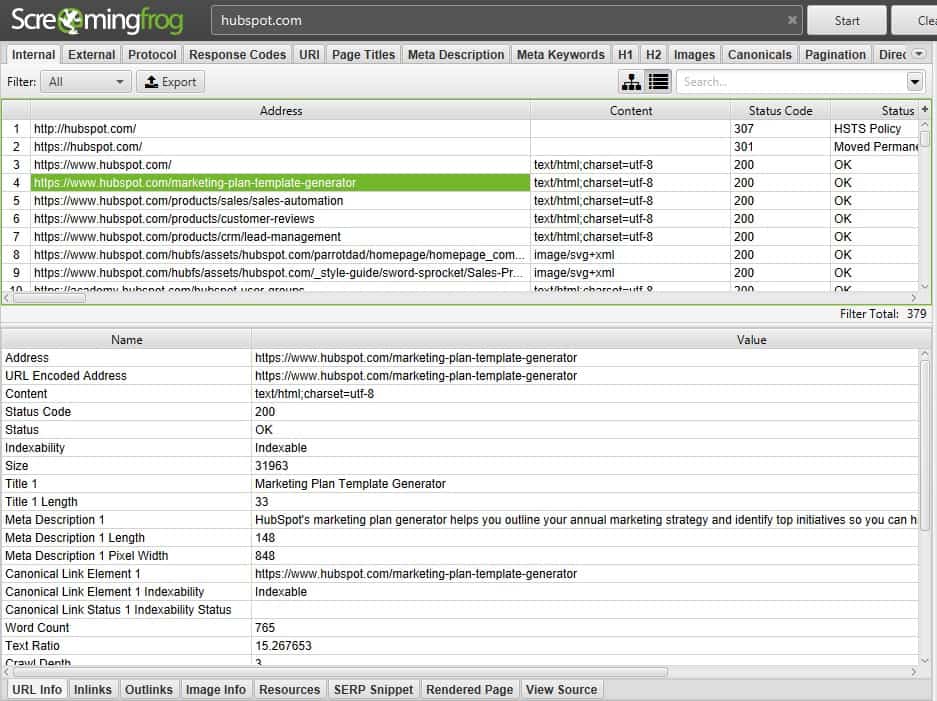The height and width of the screenshot is (701, 937).
Task: Sort by Status Code column header
Action: [780, 111]
